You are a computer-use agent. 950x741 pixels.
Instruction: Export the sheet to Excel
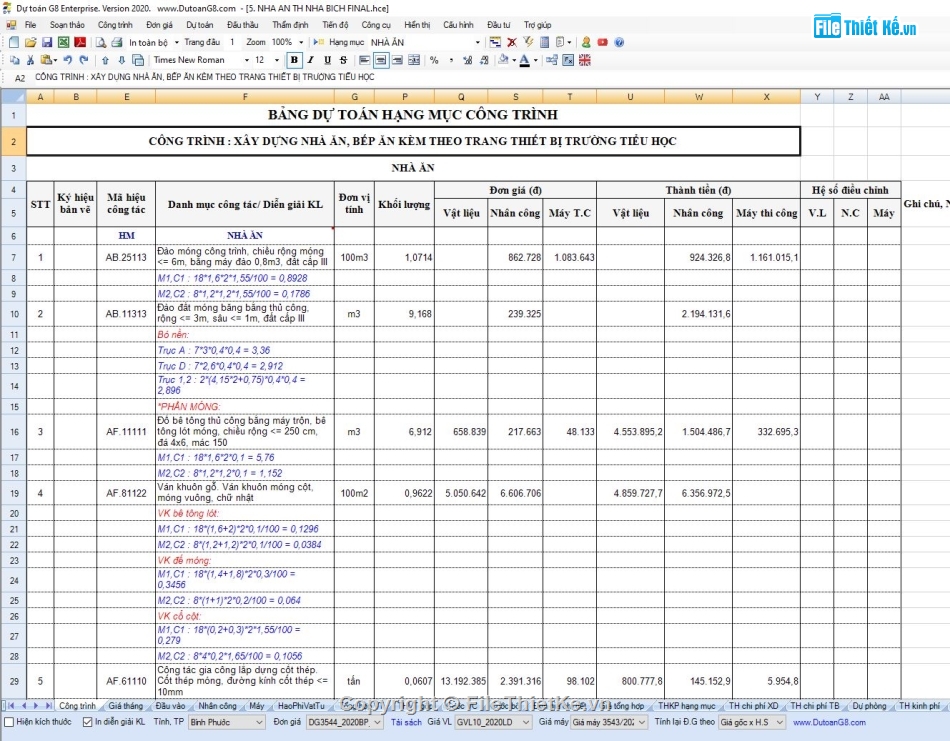(63, 42)
